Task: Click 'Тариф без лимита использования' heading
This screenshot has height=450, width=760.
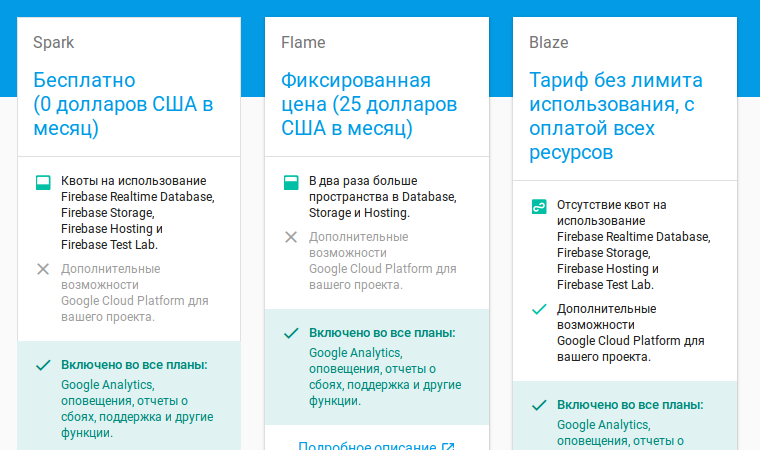Action: 616,116
